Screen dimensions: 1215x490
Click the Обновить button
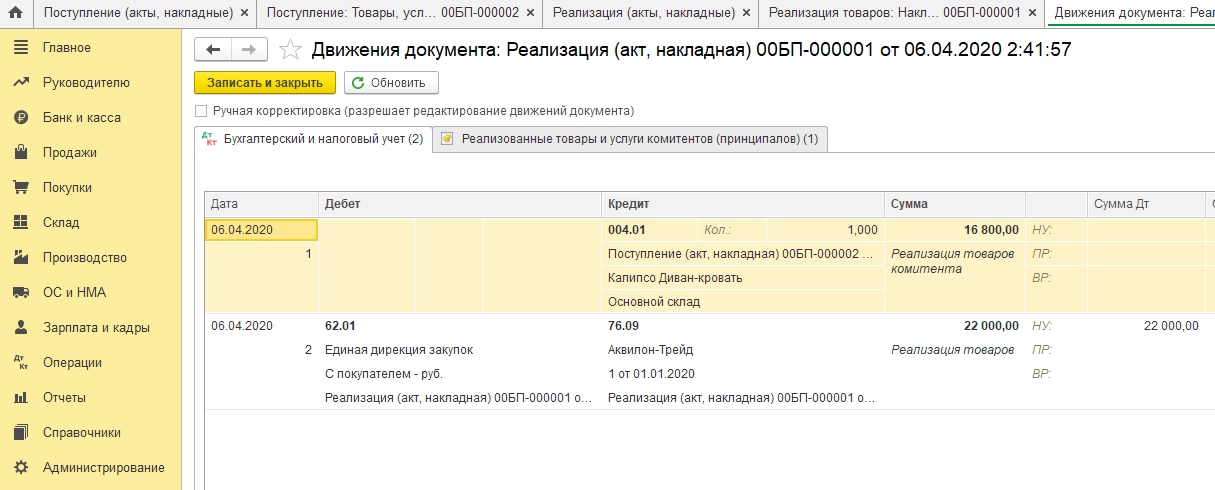(x=391, y=83)
